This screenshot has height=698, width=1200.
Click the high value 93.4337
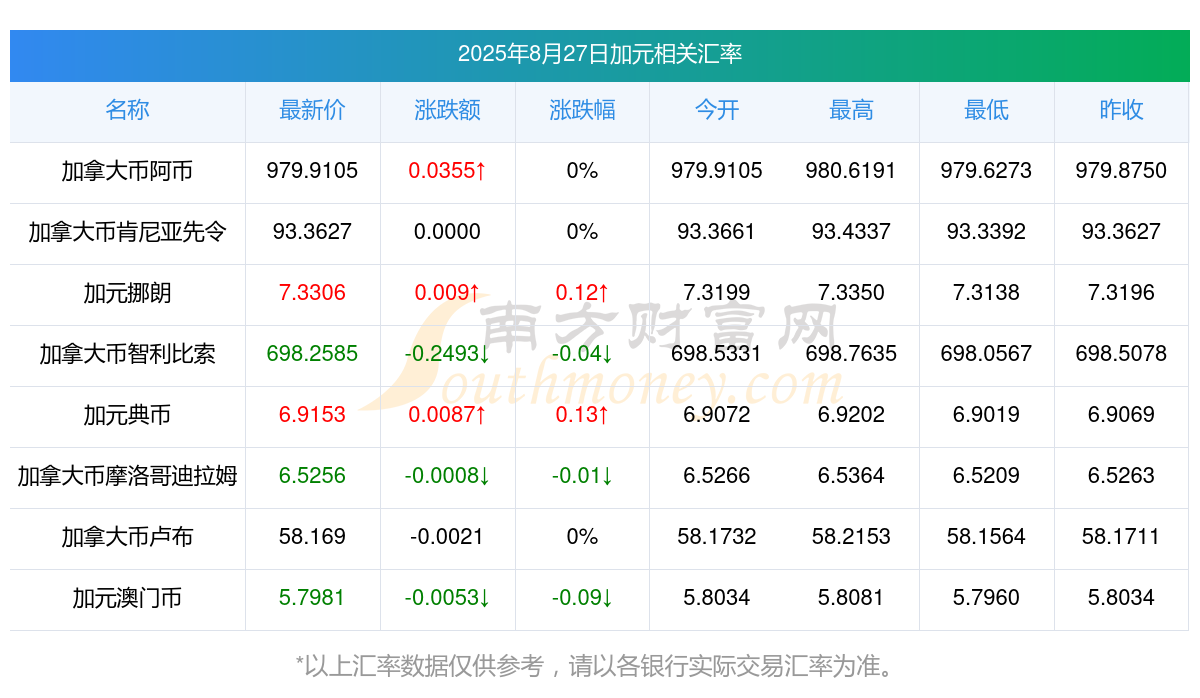(851, 232)
